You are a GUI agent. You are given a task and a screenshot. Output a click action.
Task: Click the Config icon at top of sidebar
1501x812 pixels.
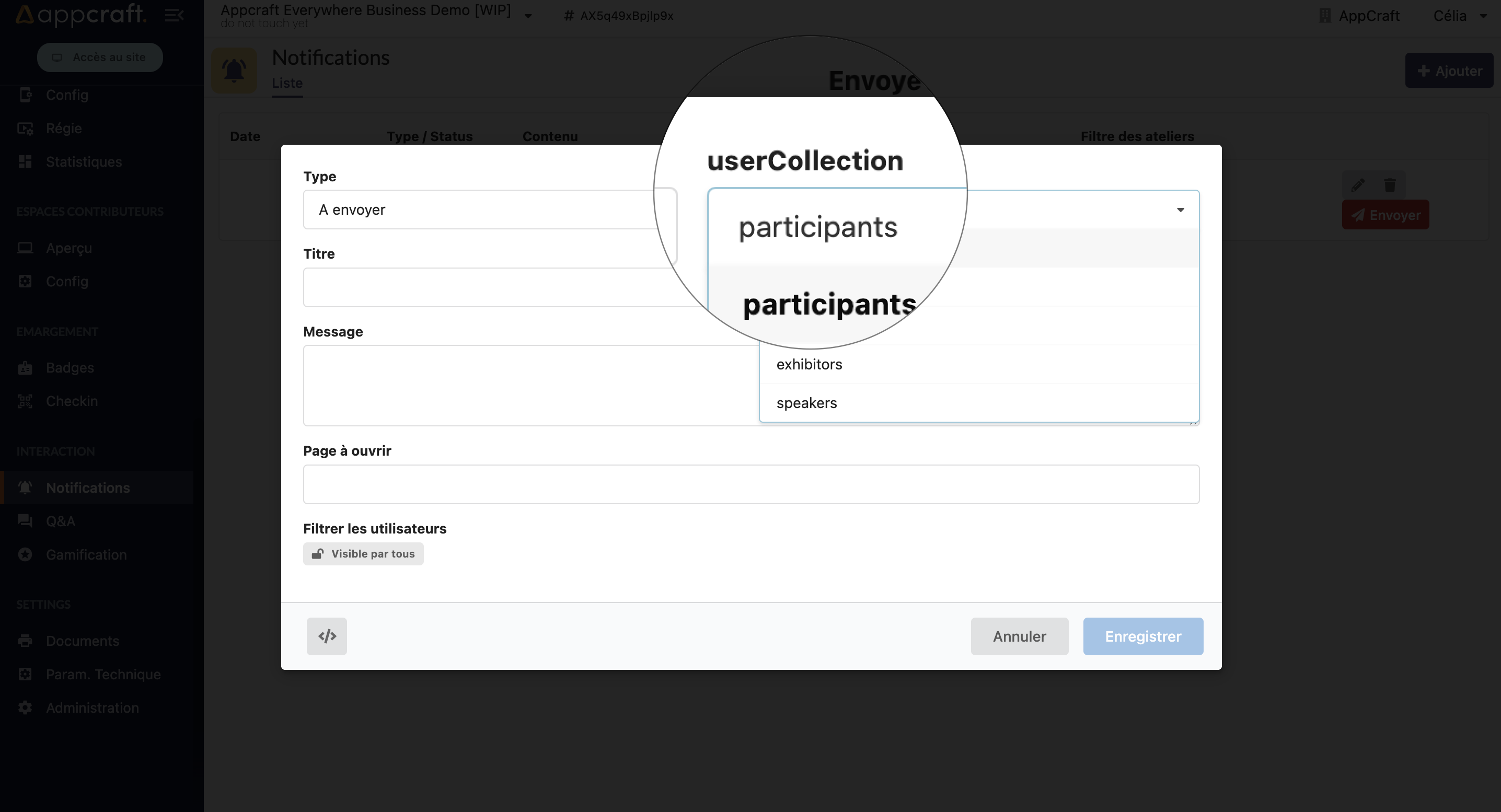(25, 93)
